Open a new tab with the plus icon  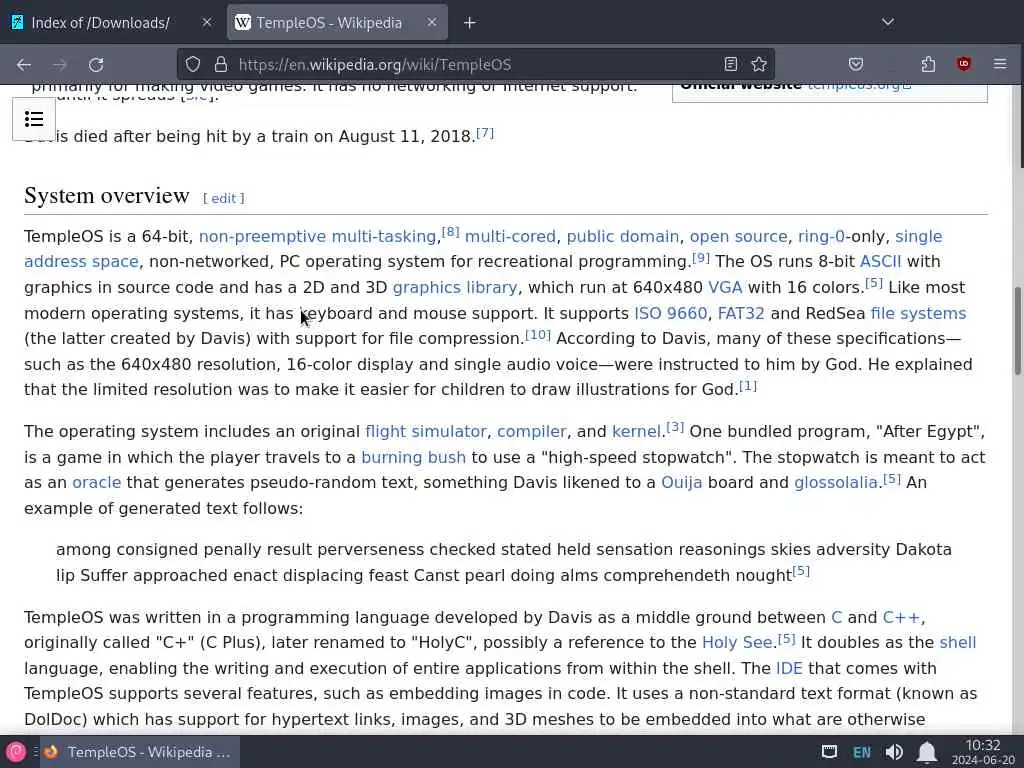(470, 23)
